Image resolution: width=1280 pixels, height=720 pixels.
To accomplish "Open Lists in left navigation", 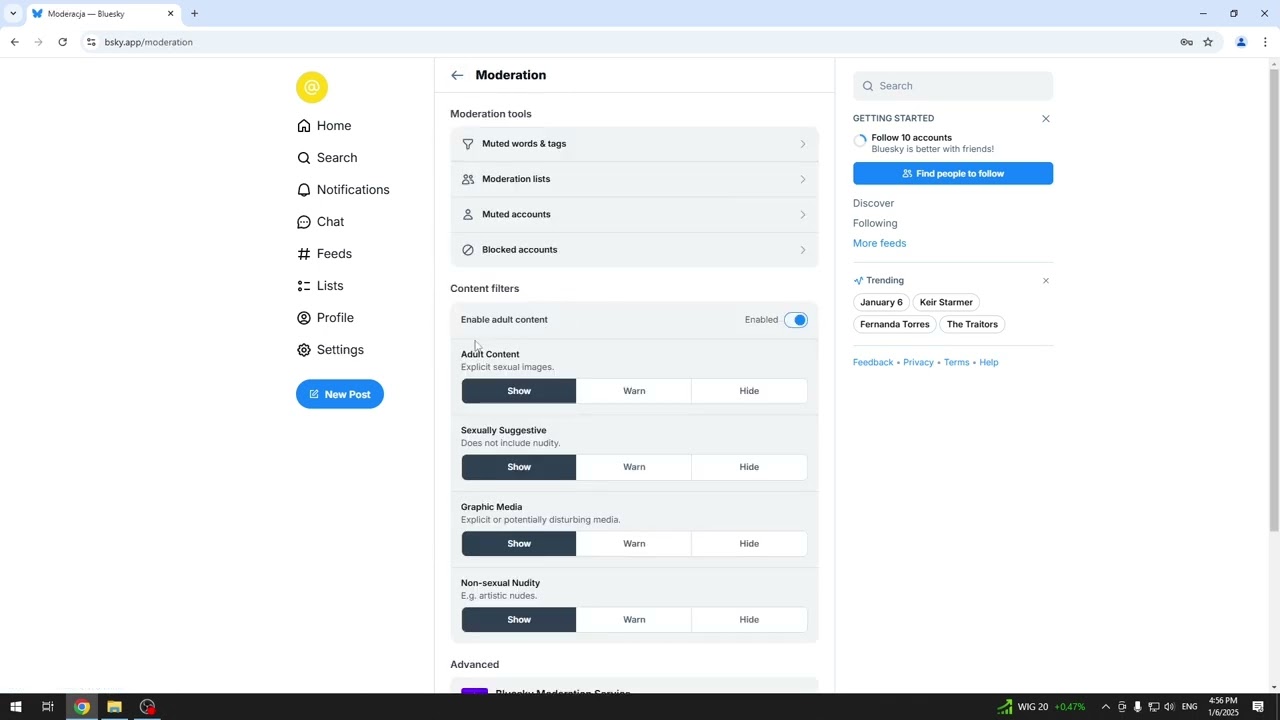I will point(320,286).
